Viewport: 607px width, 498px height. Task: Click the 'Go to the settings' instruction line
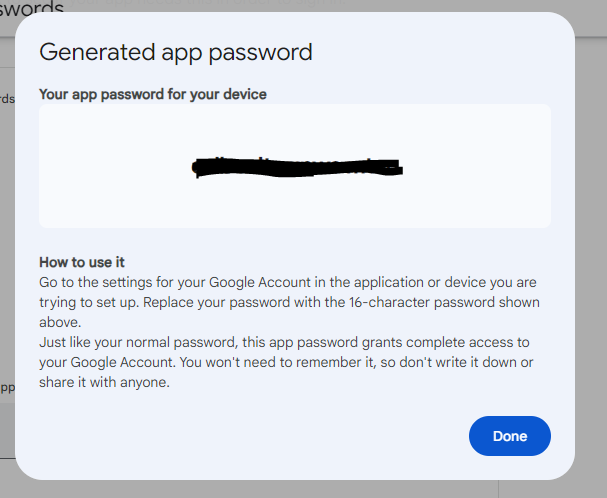[288, 282]
